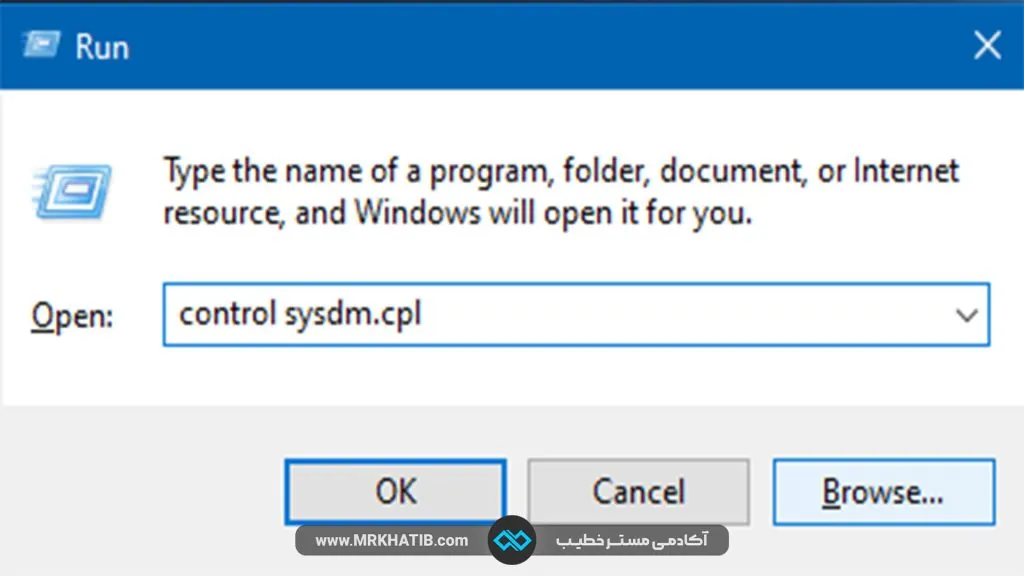The height and width of the screenshot is (576, 1024).
Task: Click the word 'Internet' in the description
Action: click(907, 172)
